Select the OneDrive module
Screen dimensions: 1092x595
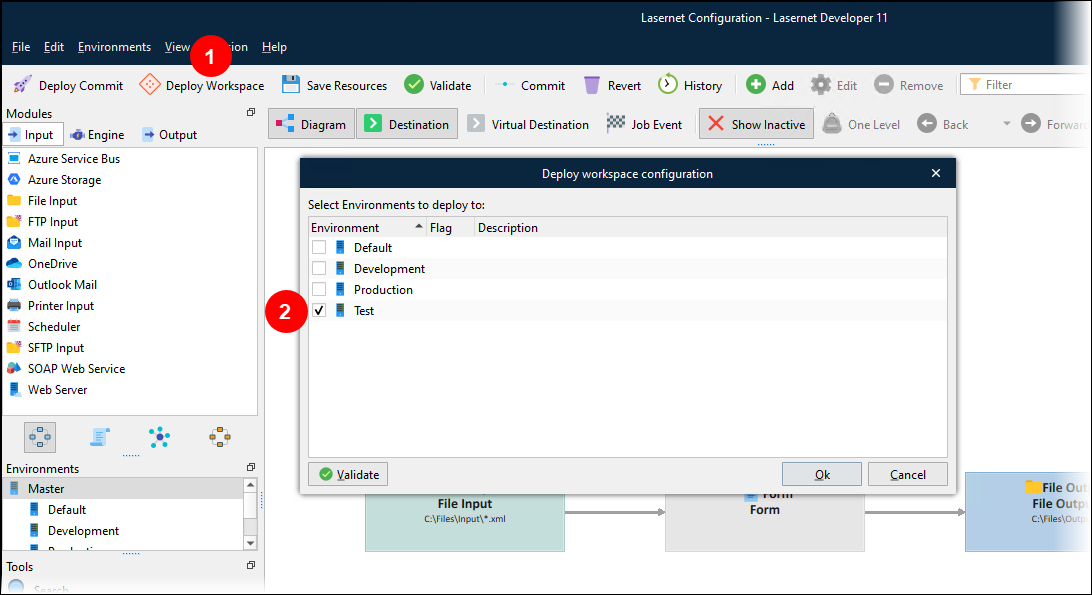coord(52,263)
